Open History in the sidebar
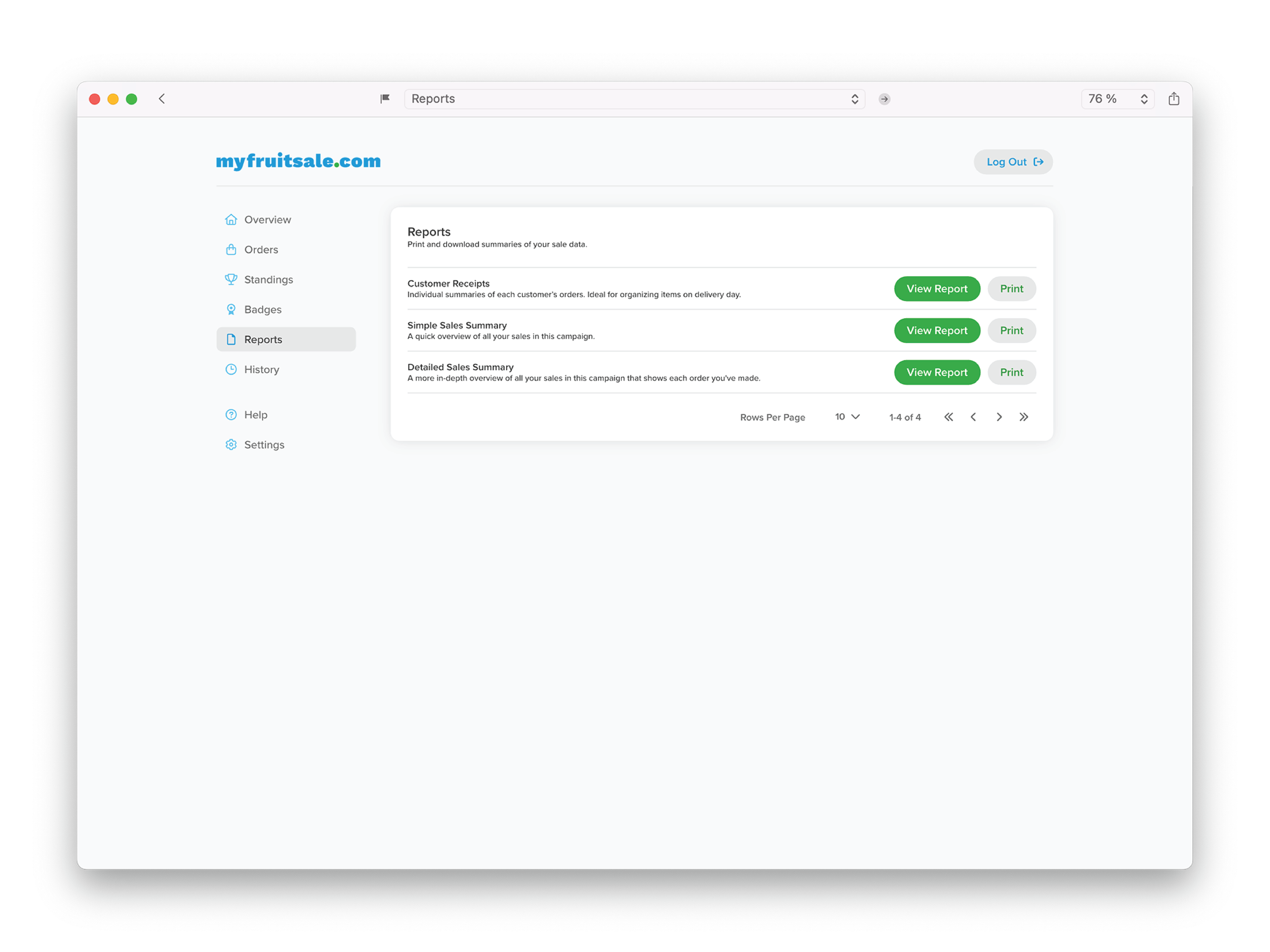1270x952 pixels. click(x=286, y=370)
